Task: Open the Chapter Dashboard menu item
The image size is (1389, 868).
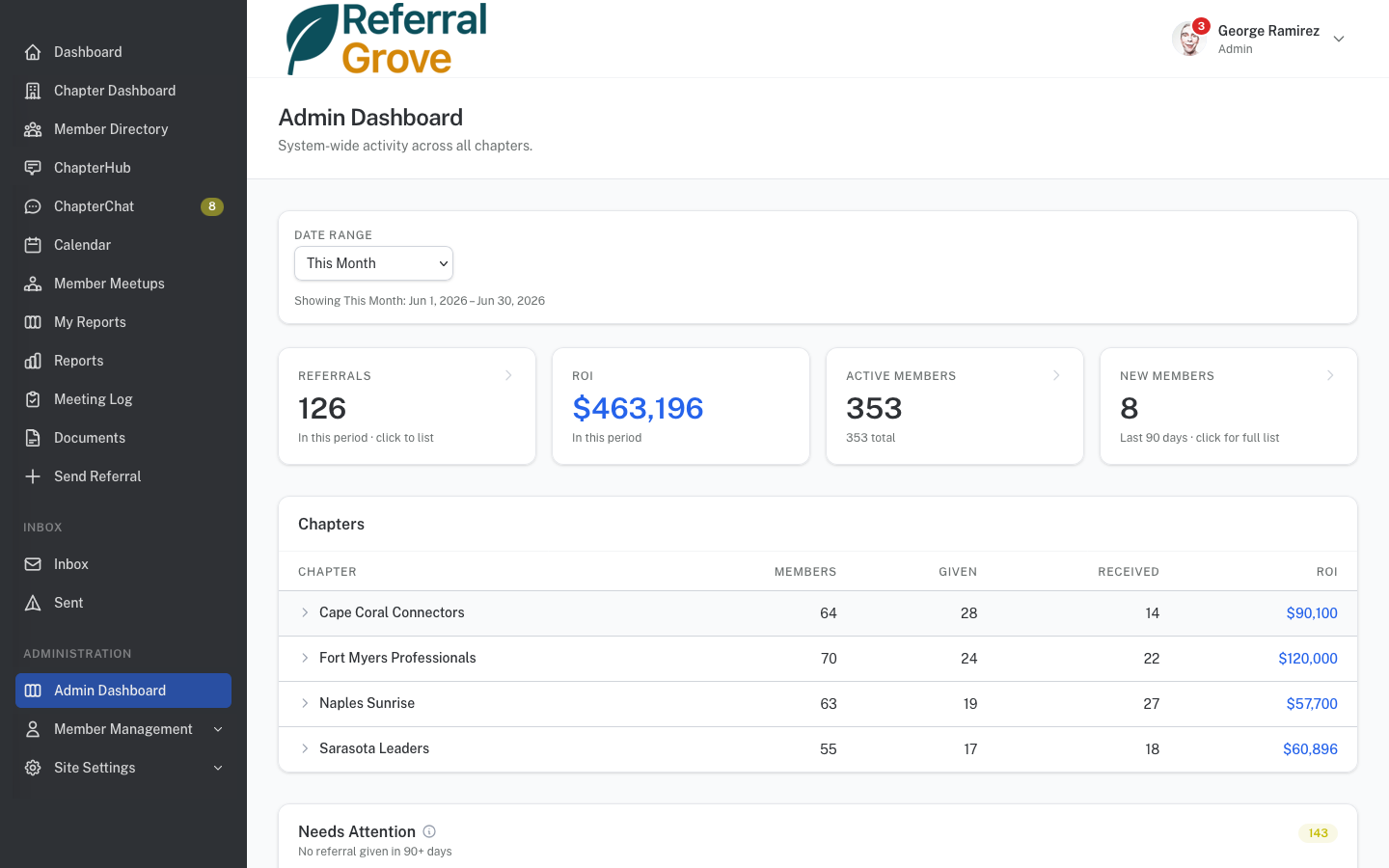Action: [x=123, y=91]
